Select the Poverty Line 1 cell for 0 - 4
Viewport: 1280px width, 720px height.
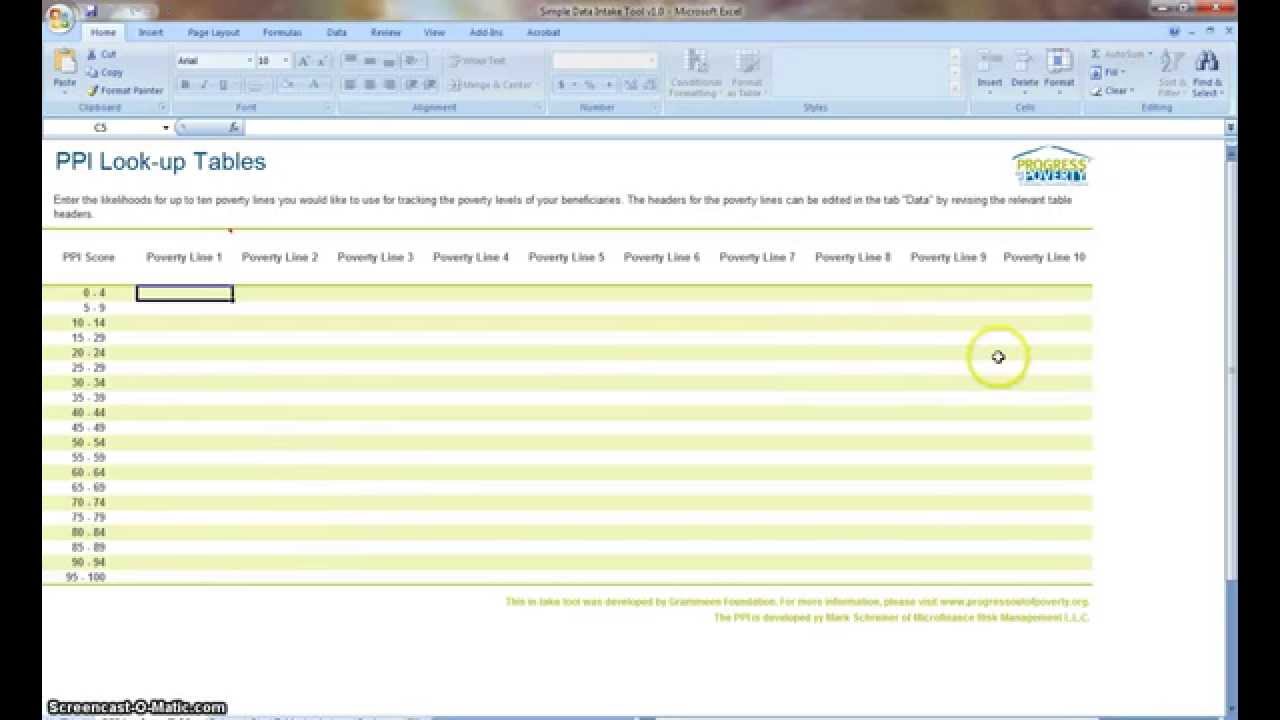(x=184, y=293)
